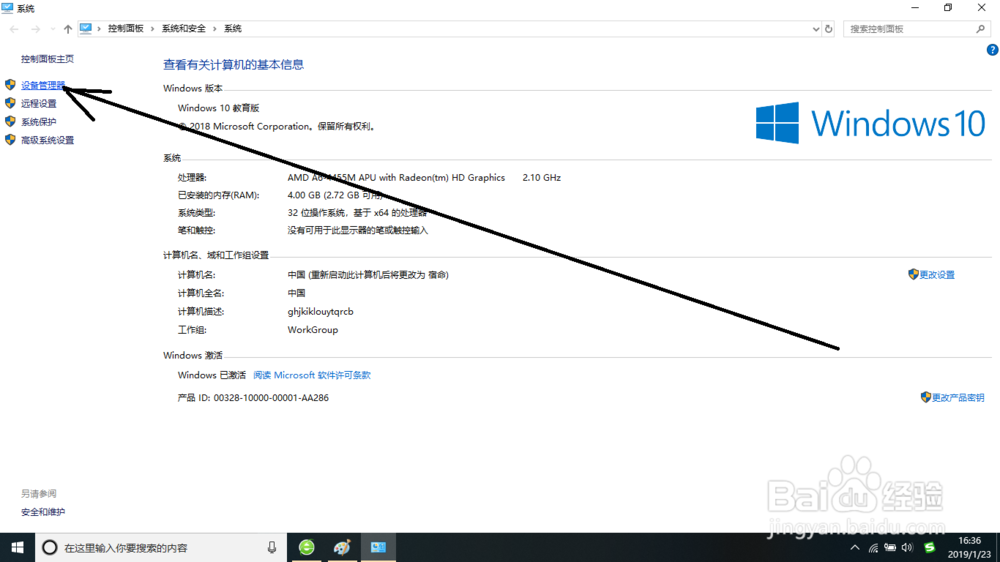
Task: Click shield icon beside 设备管理器
Action: click(10, 84)
